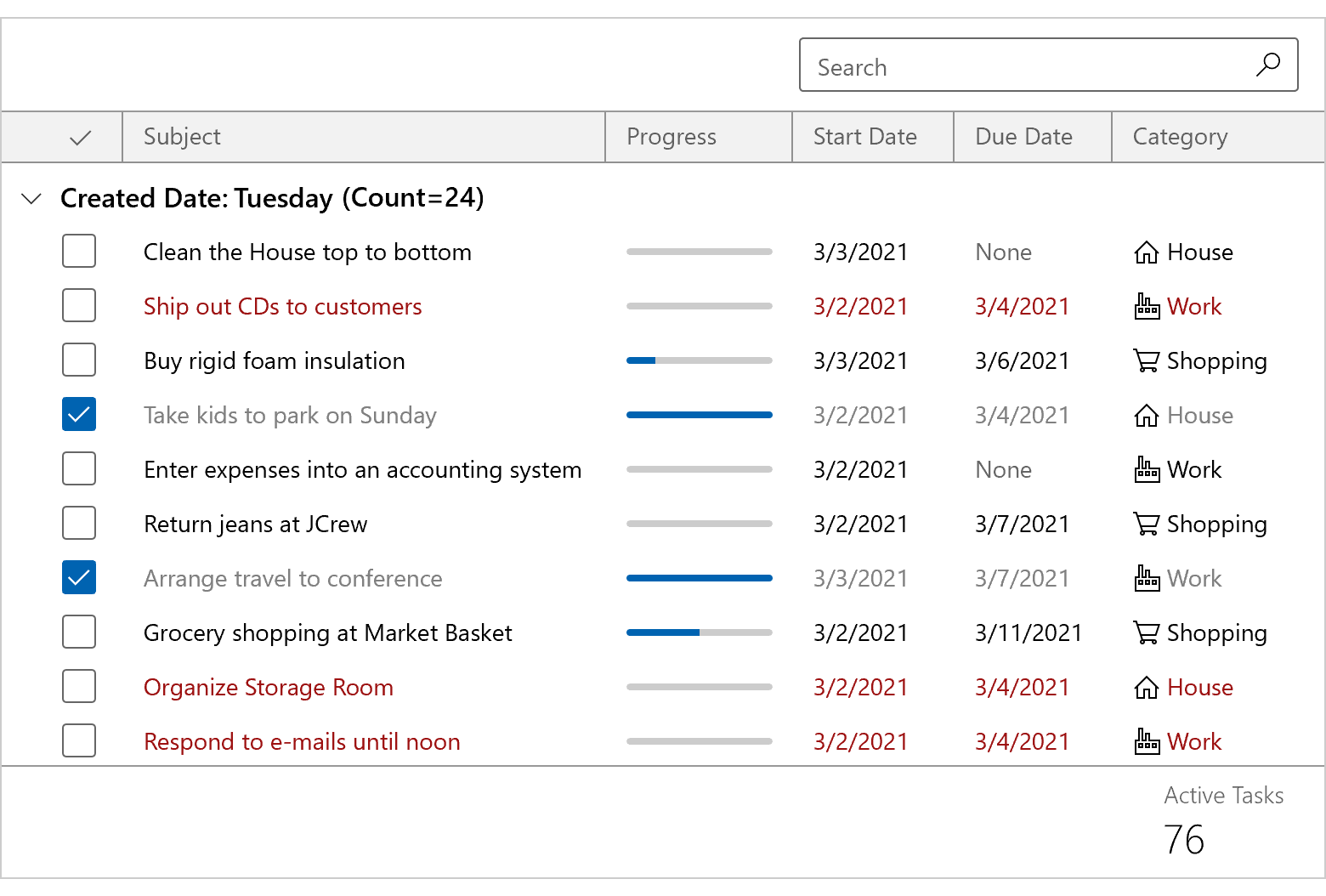Select the Respond to e-mails until noon task
Image resolution: width=1326 pixels, height=896 pixels.
click(x=302, y=741)
